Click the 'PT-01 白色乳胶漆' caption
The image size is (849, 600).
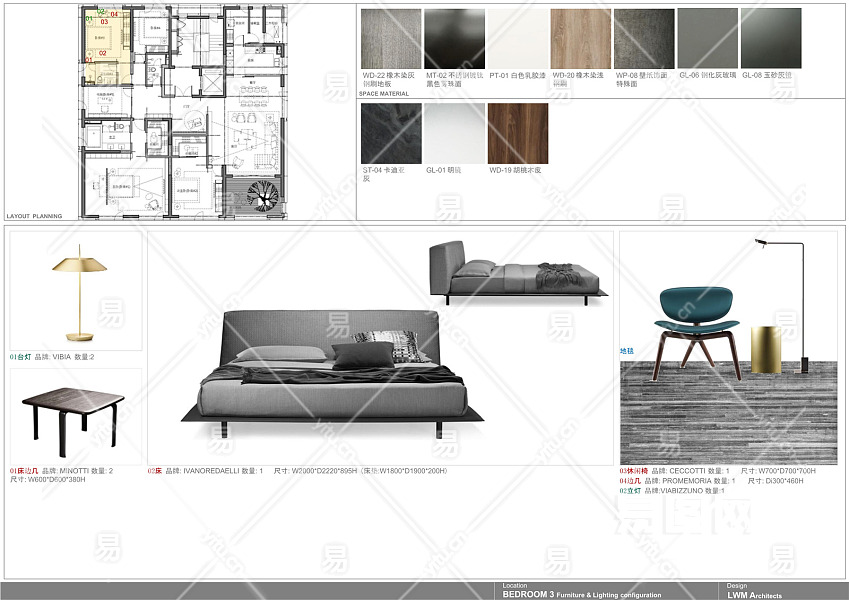click(x=517, y=76)
